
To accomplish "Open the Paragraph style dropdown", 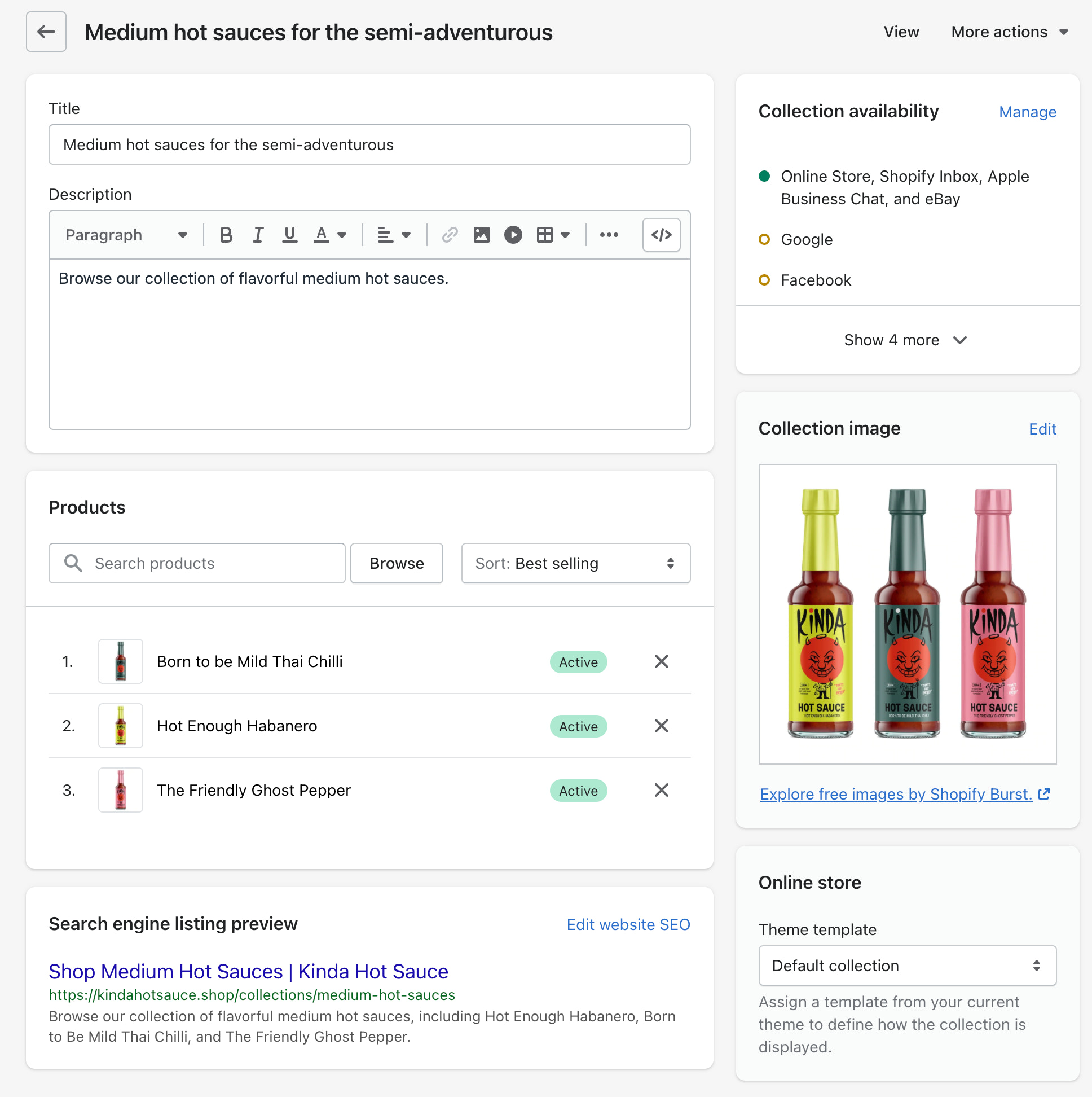I will tap(126, 235).
